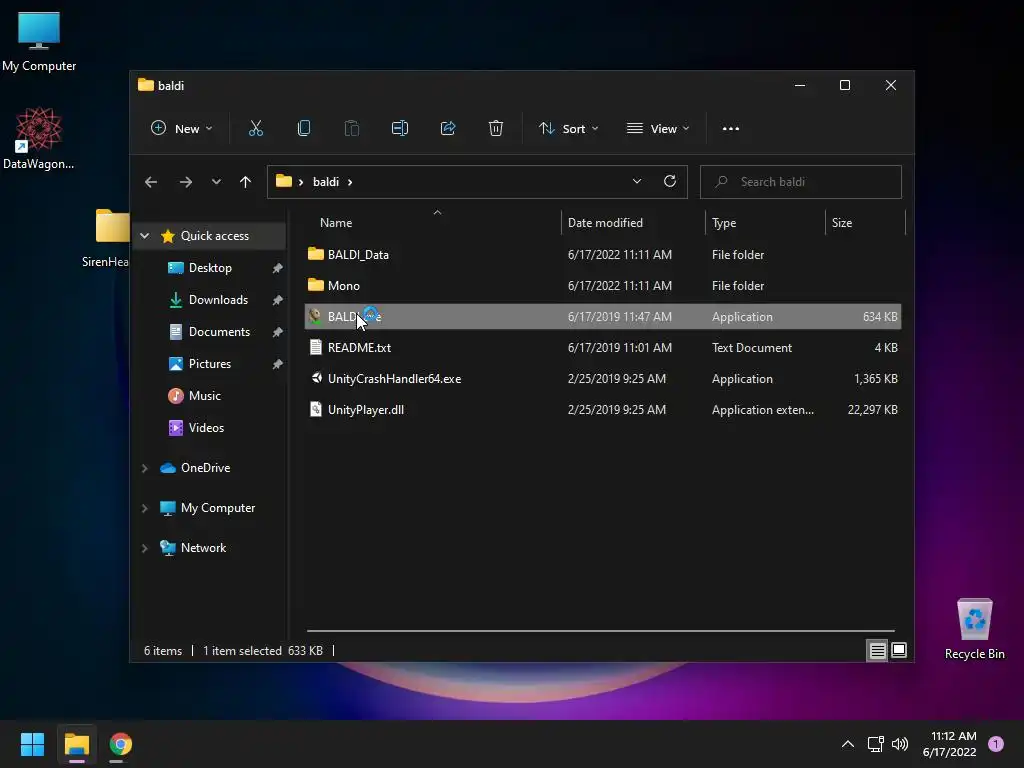This screenshot has height=768, width=1024.
Task: Open the See more three-dots menu
Action: (x=731, y=129)
